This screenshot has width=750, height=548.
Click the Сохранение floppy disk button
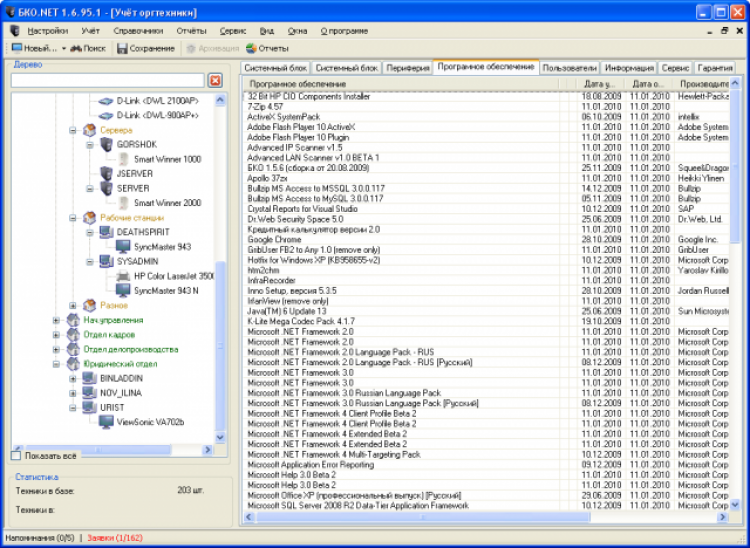(146, 48)
